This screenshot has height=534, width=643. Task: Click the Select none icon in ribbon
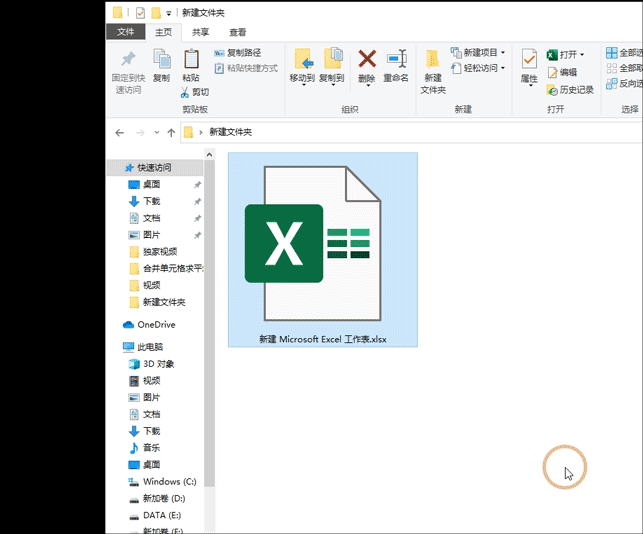(612, 68)
